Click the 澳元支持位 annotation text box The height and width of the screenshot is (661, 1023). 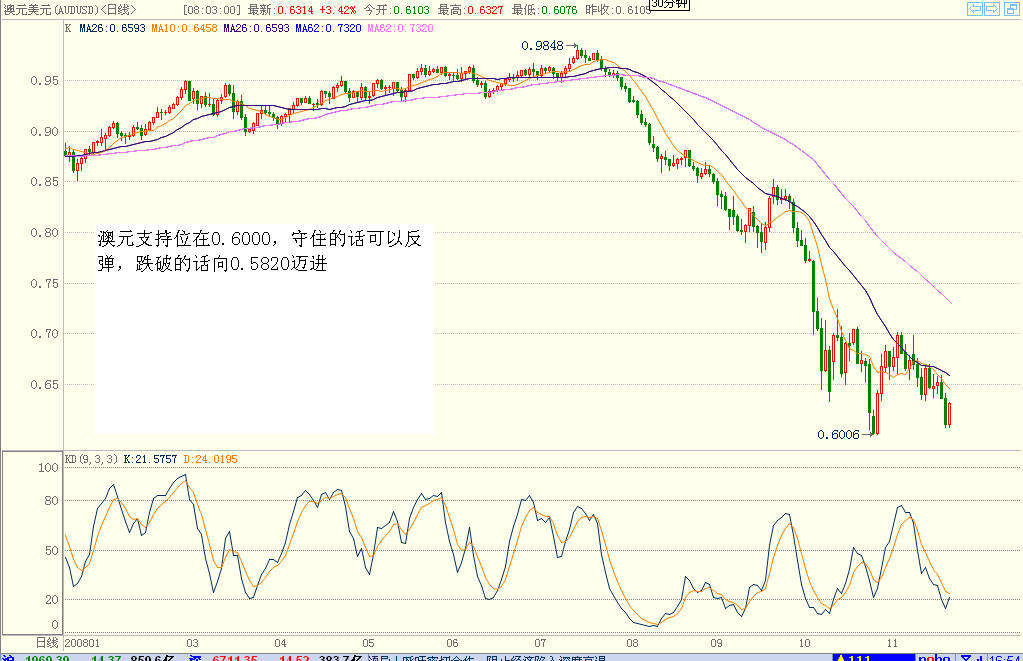pyautogui.click(x=264, y=330)
